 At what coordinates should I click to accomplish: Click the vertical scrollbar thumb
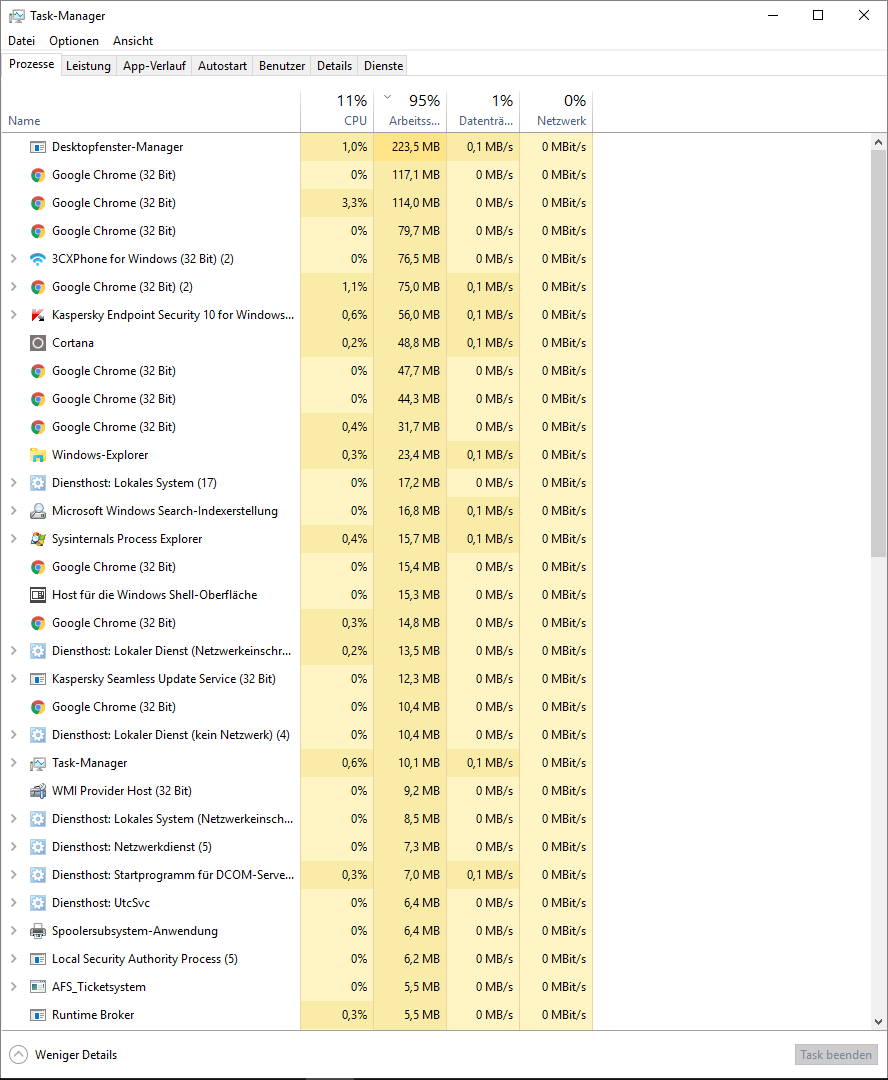[x=878, y=353]
